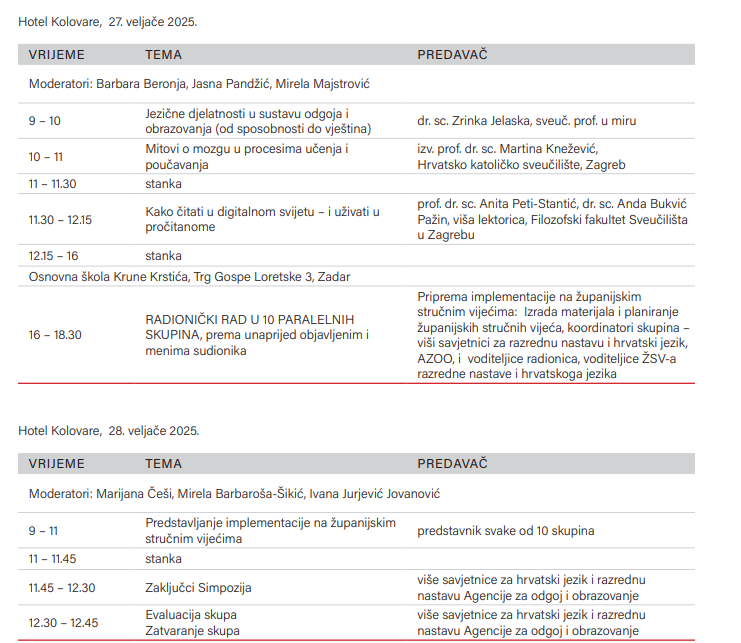Select the moderators line starting with Barbara Beronja

(200, 84)
